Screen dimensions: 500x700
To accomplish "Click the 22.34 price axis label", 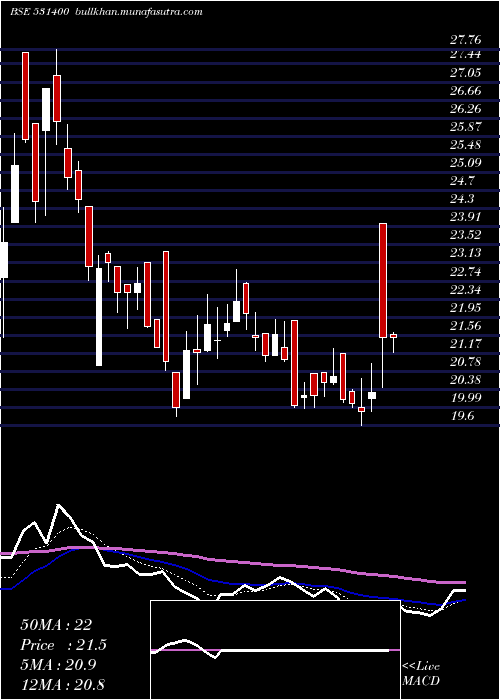I will tap(466, 289).
